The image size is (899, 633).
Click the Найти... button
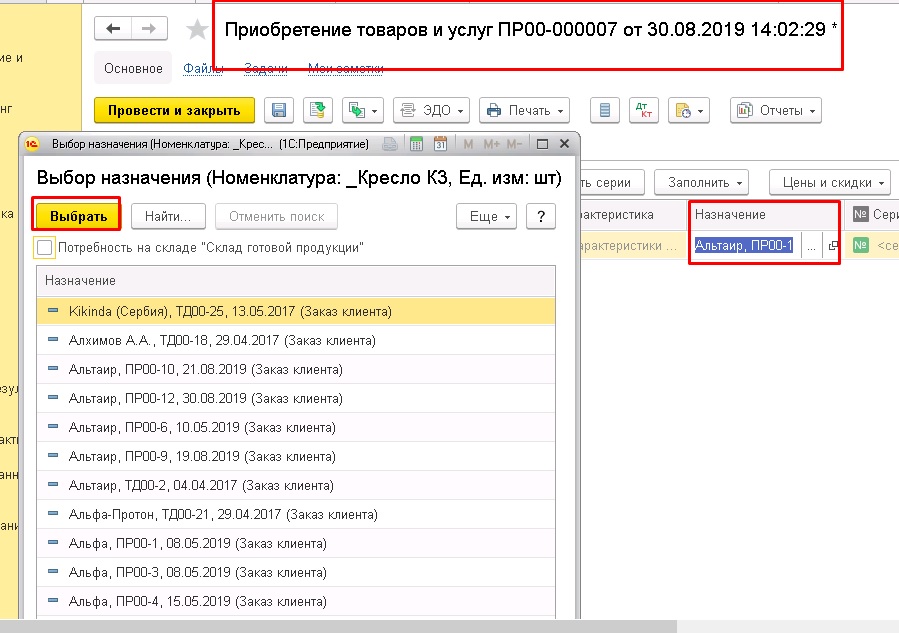coord(168,216)
